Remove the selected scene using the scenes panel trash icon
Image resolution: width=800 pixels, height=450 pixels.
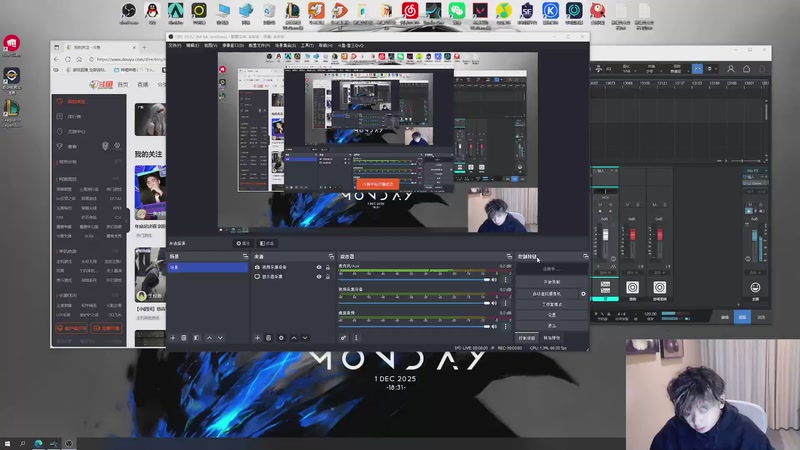[184, 338]
